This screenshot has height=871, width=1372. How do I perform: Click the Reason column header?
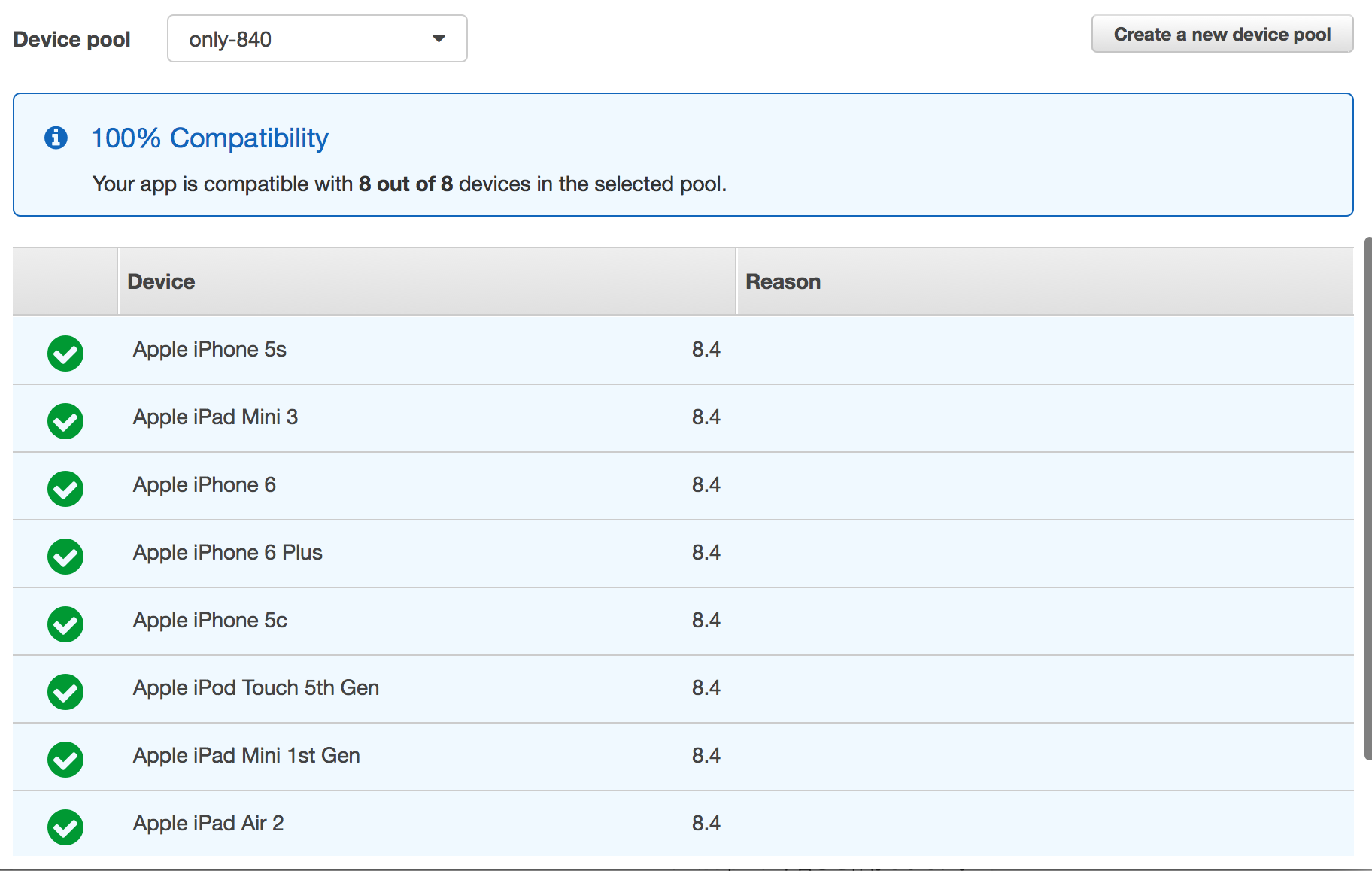782,281
